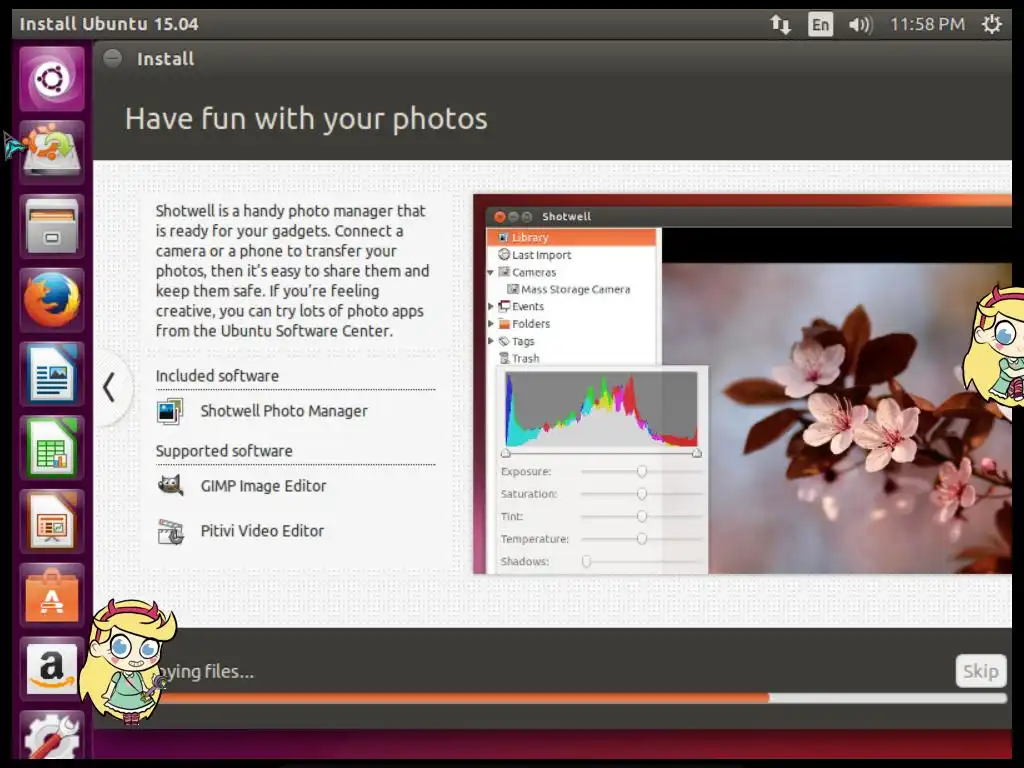Click the Have fun with your photos heading
The image size is (1024, 768).
(306, 119)
